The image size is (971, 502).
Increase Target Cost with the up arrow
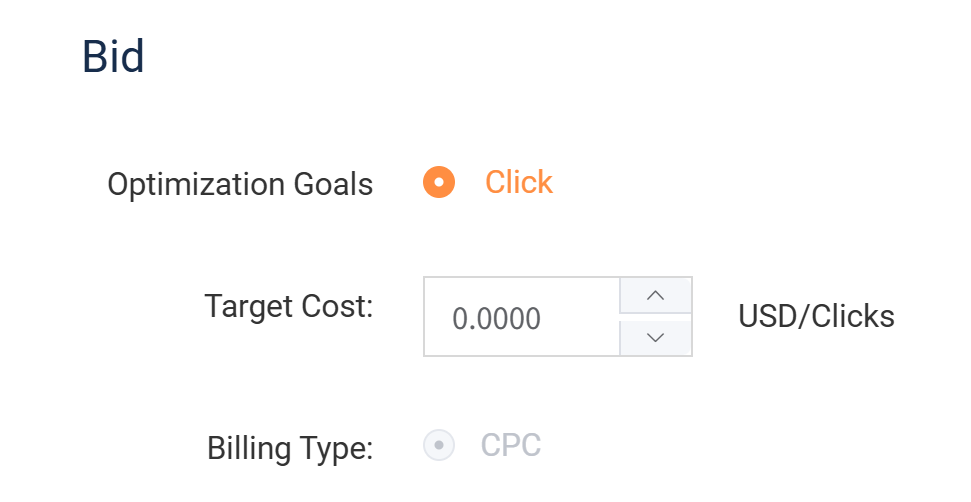point(656,296)
